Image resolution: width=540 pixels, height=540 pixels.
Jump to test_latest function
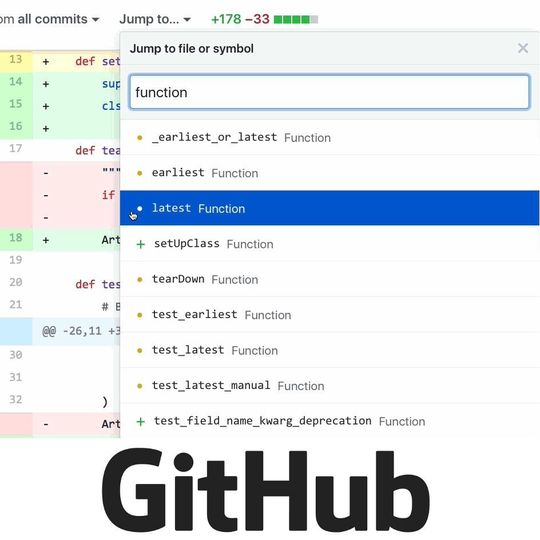330,350
